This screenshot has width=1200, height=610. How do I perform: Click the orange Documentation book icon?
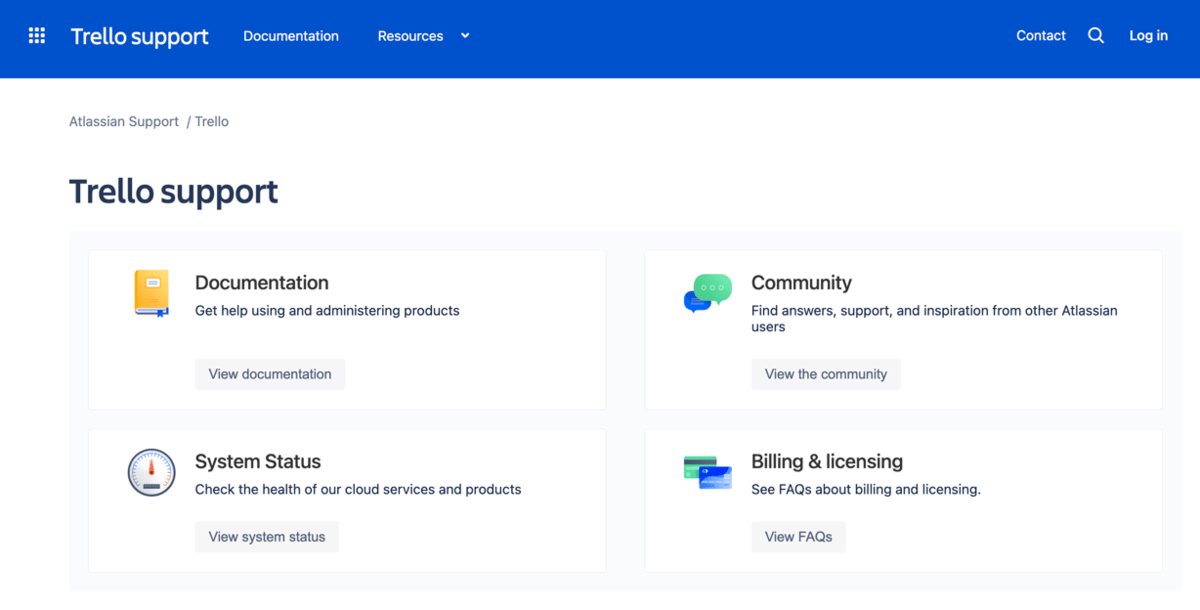pyautogui.click(x=152, y=293)
